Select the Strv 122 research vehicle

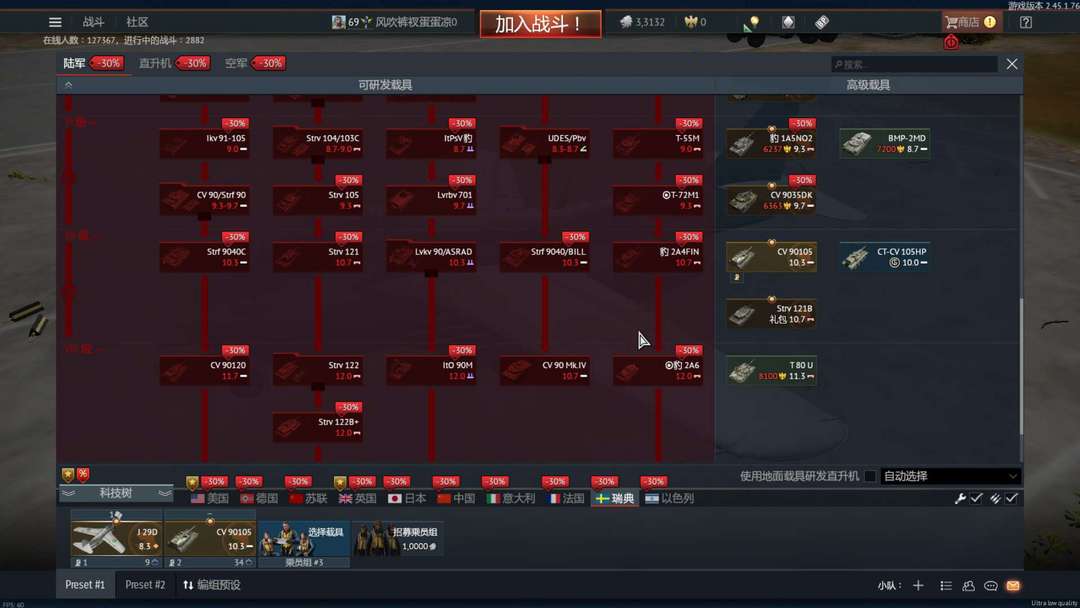[318, 370]
